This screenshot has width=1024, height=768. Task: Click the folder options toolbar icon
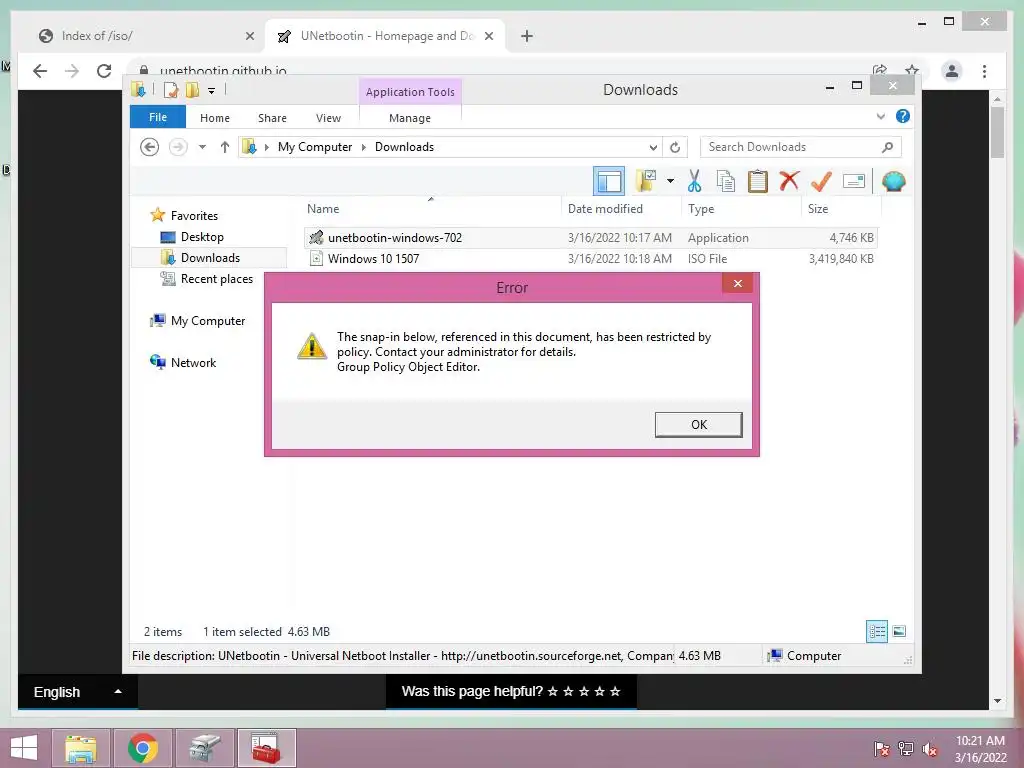[x=646, y=181]
